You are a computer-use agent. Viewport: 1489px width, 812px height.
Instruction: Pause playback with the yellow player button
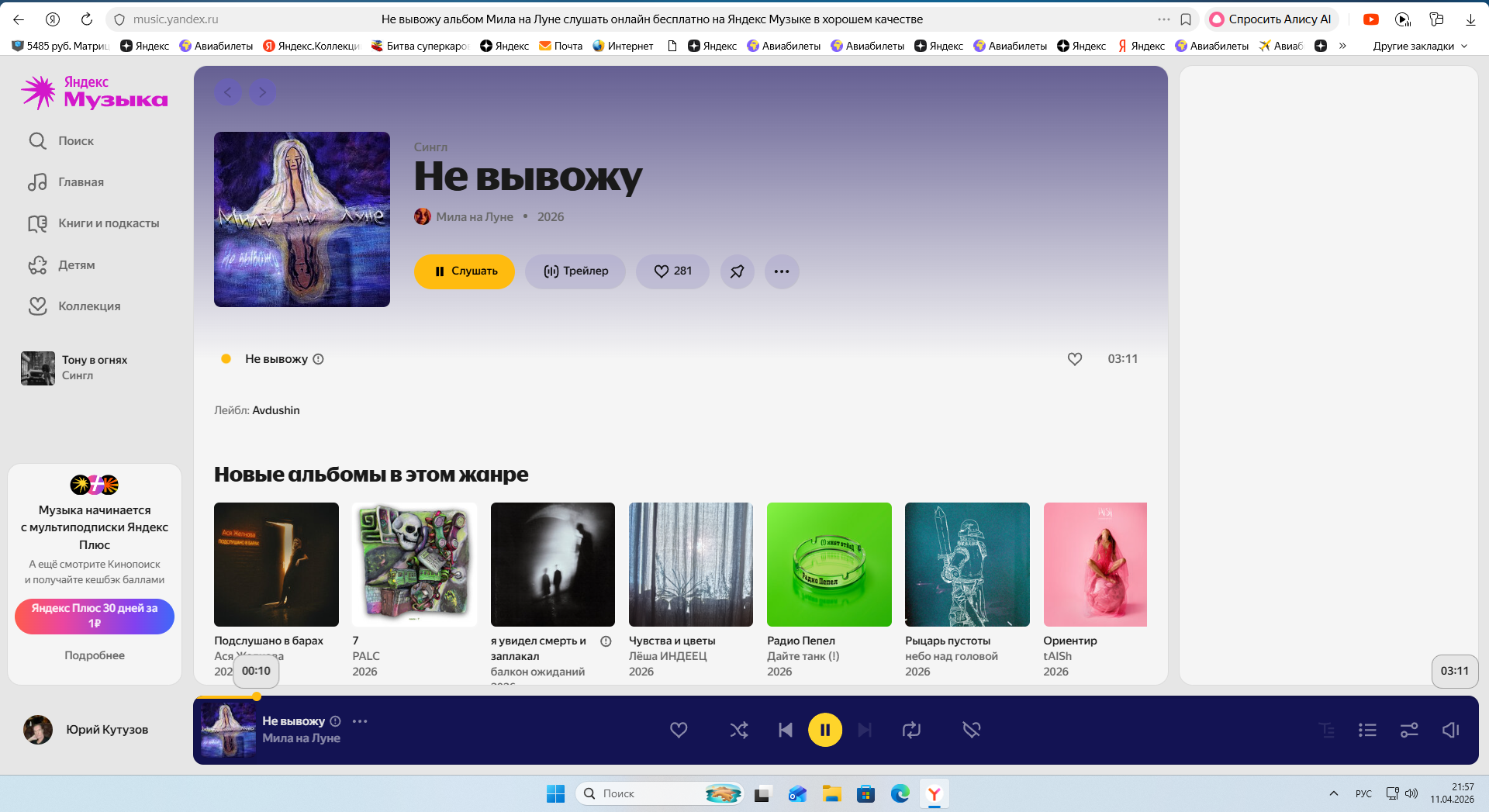tap(825, 730)
